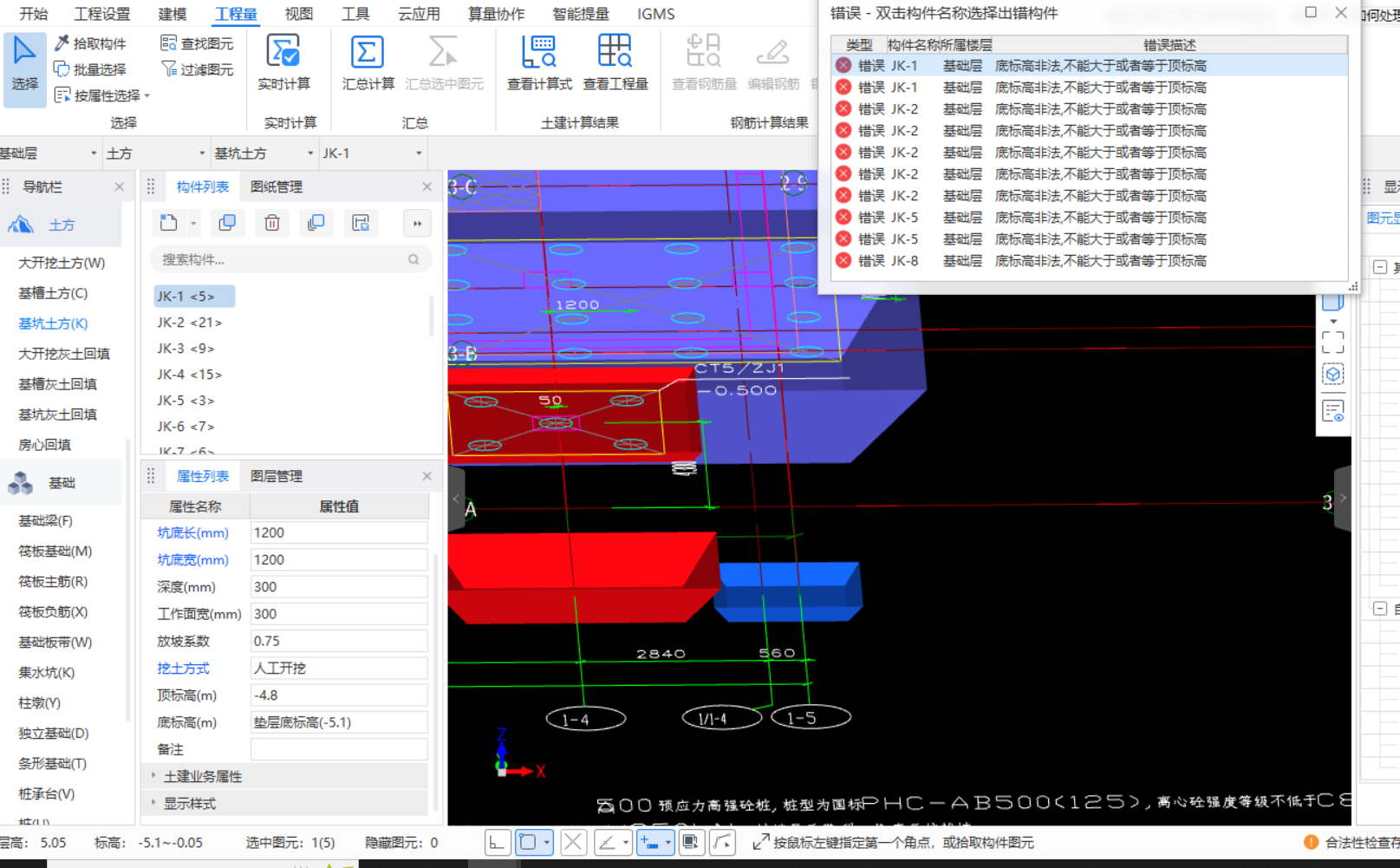Viewport: 1400px width, 868px height.
Task: Toggle the screen display icon in the status bar
Action: click(x=691, y=842)
